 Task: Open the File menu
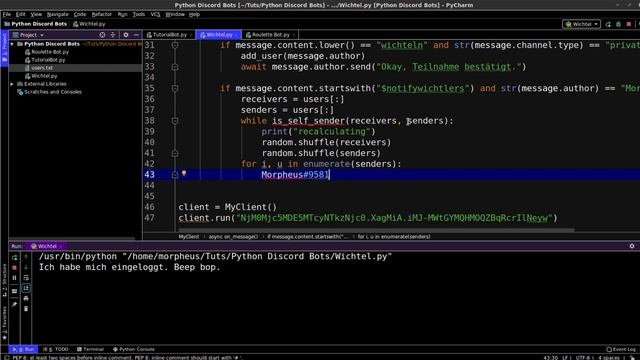pyautogui.click(x=7, y=14)
